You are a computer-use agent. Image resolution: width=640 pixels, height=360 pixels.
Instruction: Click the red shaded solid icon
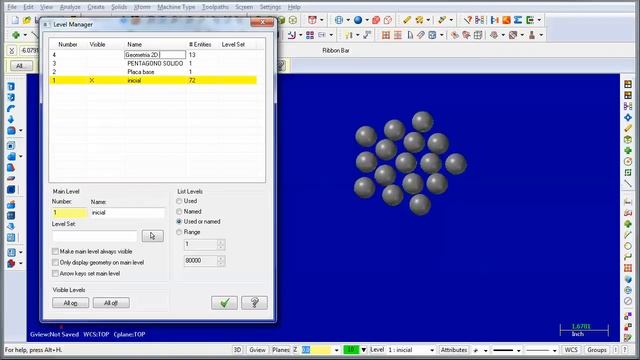[376, 20]
